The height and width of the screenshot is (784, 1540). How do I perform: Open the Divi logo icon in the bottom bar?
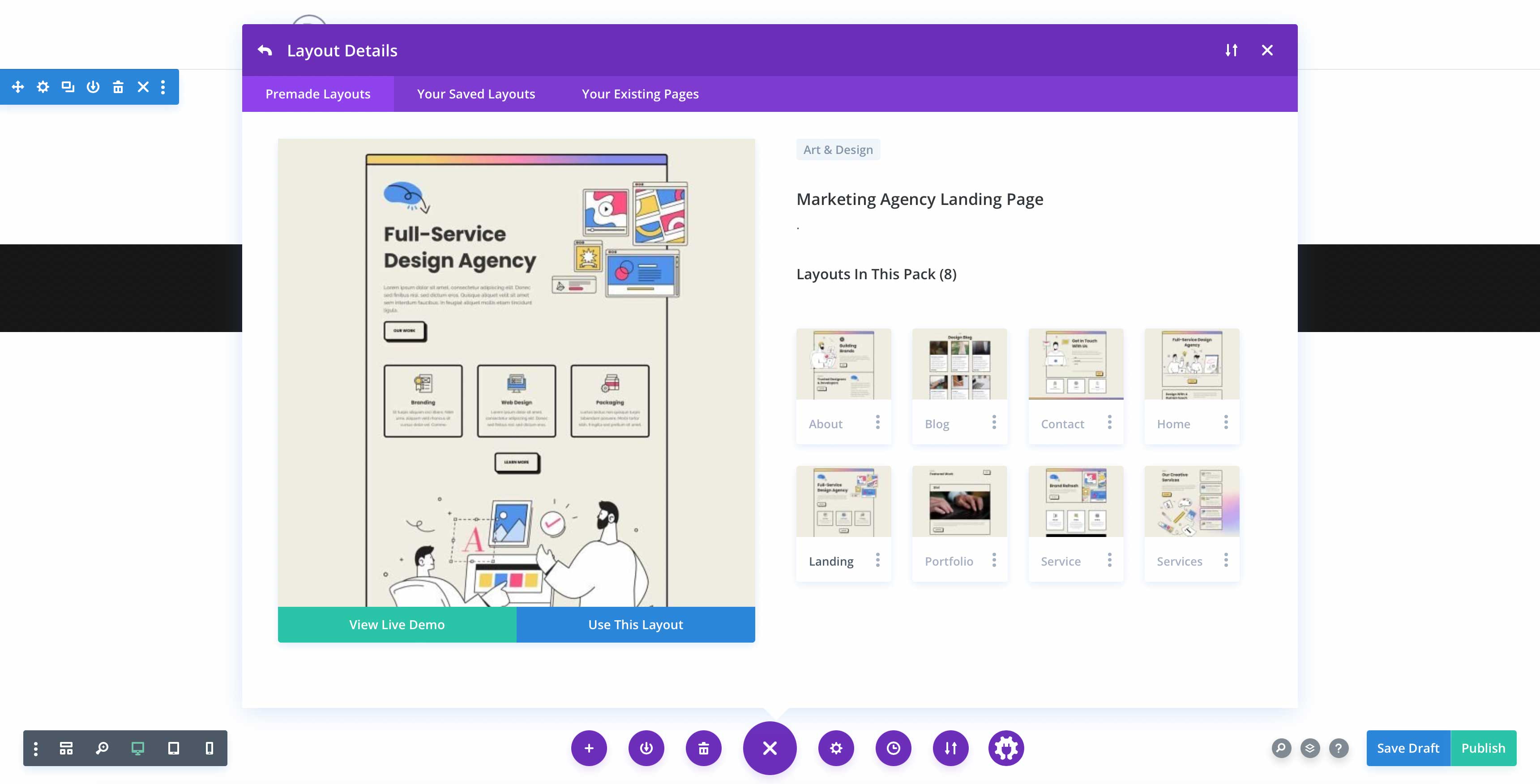(1006, 748)
